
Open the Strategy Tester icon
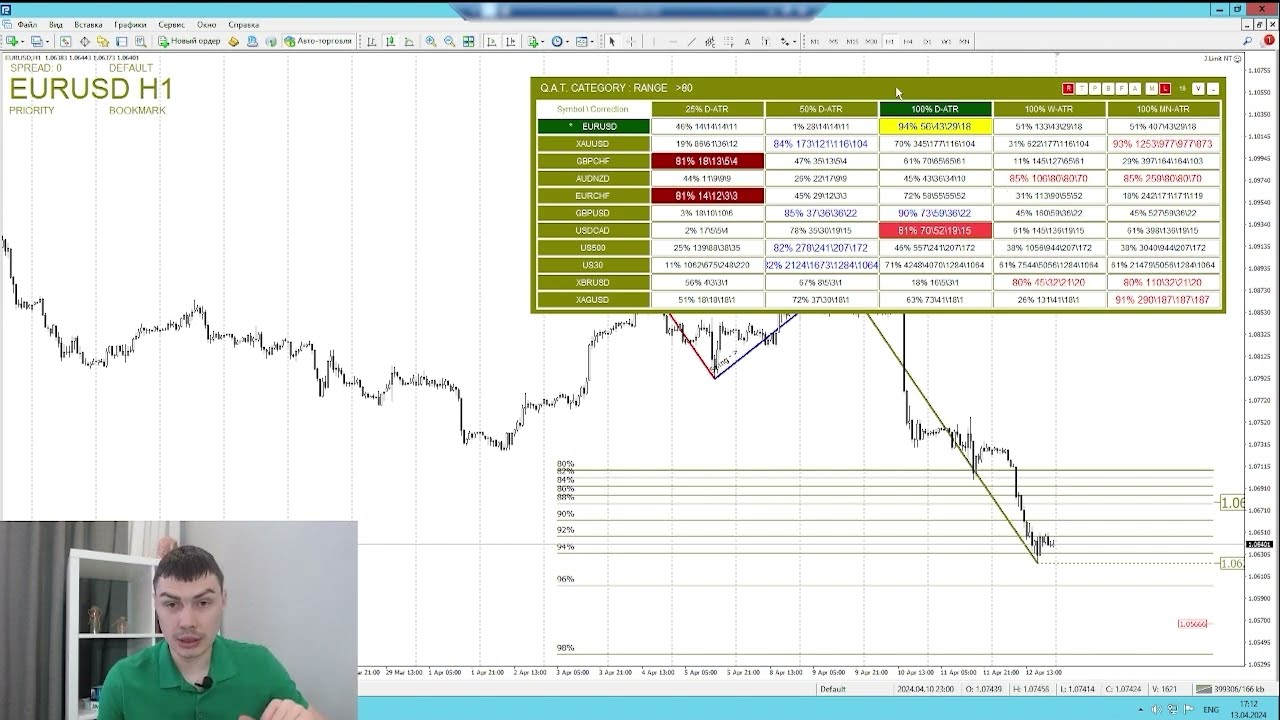tap(140, 42)
